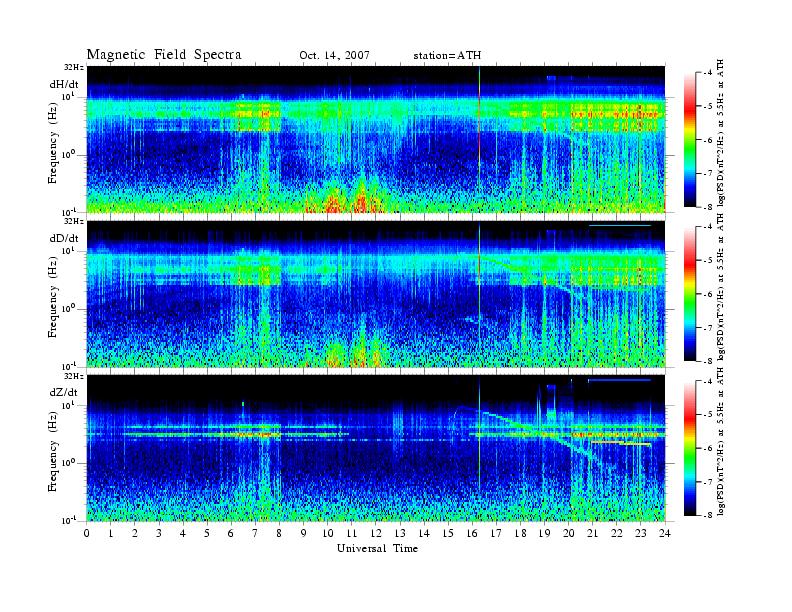Click hour "0" on the Universal Time axis
Image resolution: width=792 pixels, height=612 pixels.
pyautogui.click(x=87, y=533)
